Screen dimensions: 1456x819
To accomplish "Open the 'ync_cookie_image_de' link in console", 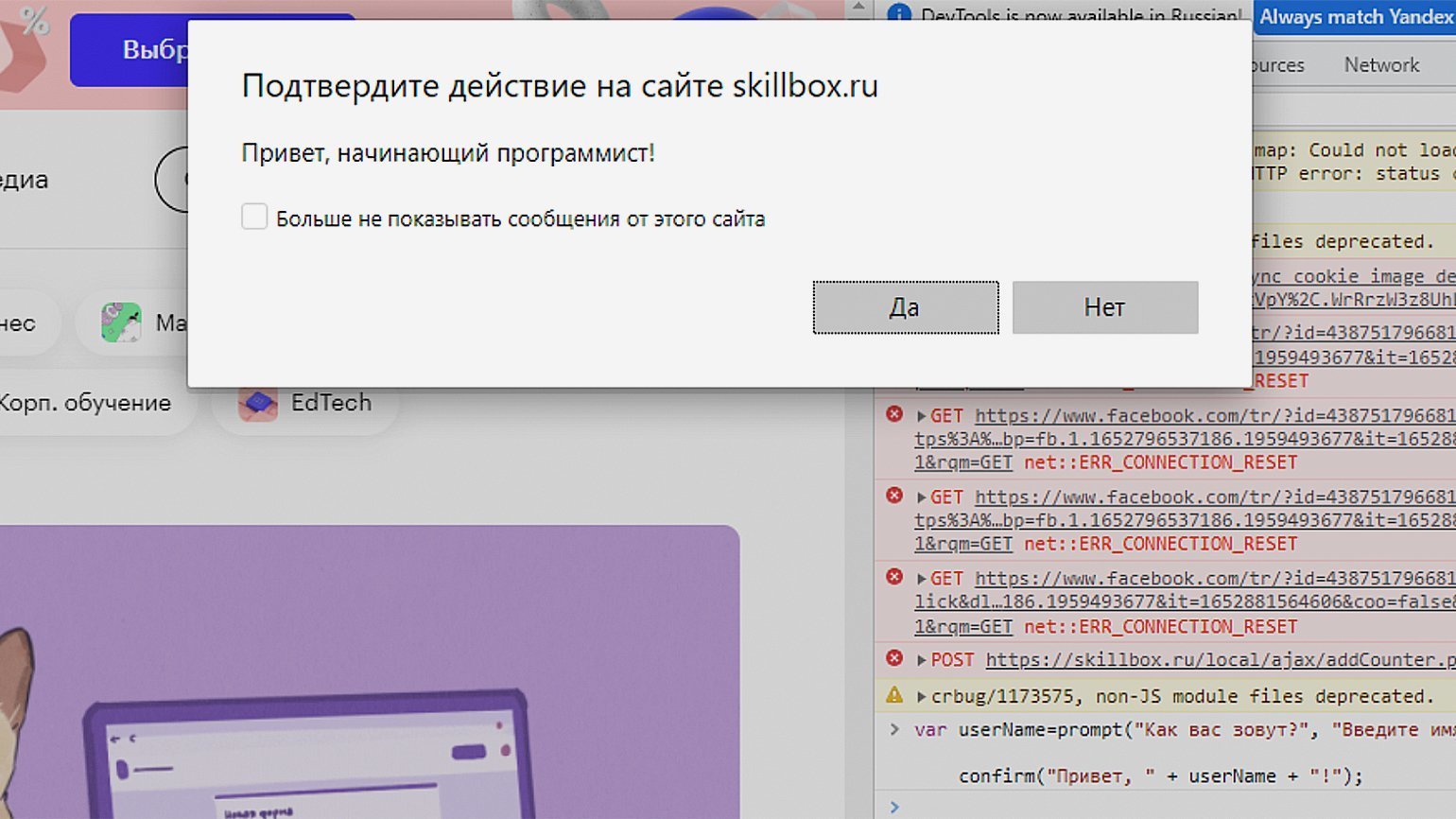I will click(1354, 276).
